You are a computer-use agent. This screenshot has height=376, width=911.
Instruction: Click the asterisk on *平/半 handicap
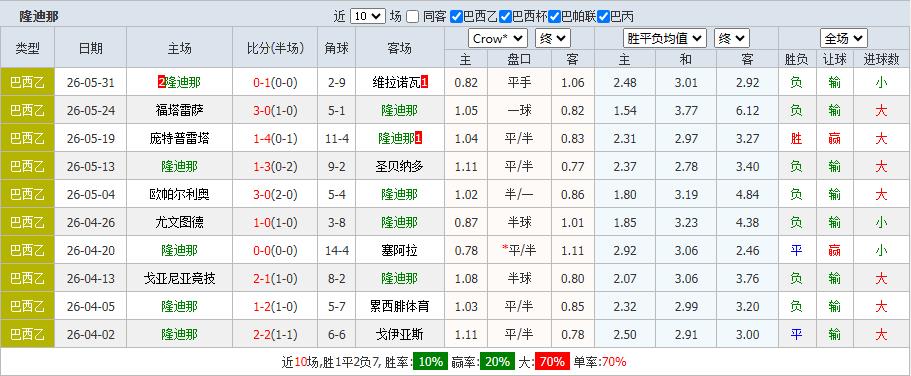point(505,249)
